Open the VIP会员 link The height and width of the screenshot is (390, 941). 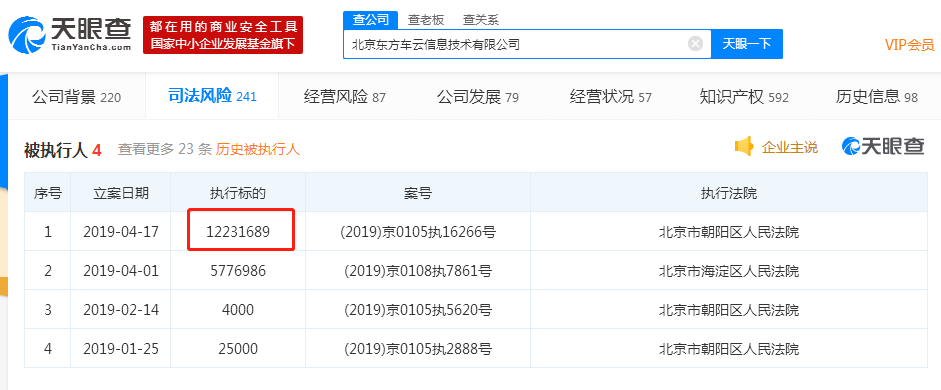pyautogui.click(x=910, y=44)
